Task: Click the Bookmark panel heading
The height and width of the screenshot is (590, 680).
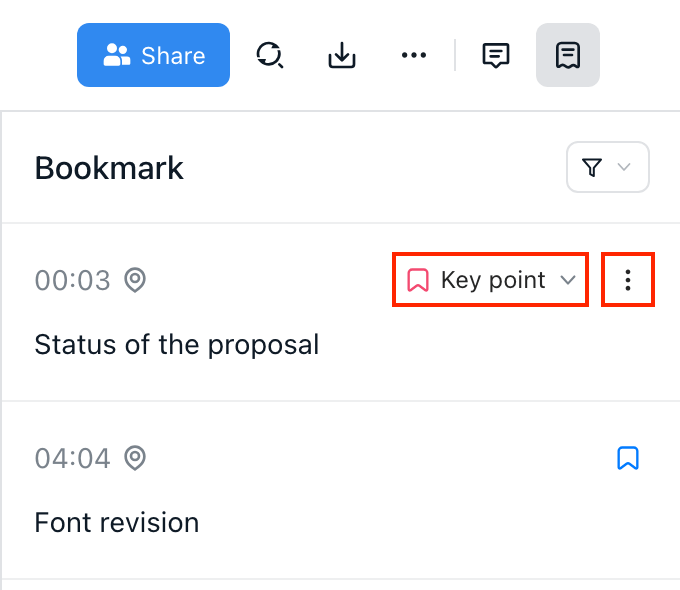Action: (109, 167)
